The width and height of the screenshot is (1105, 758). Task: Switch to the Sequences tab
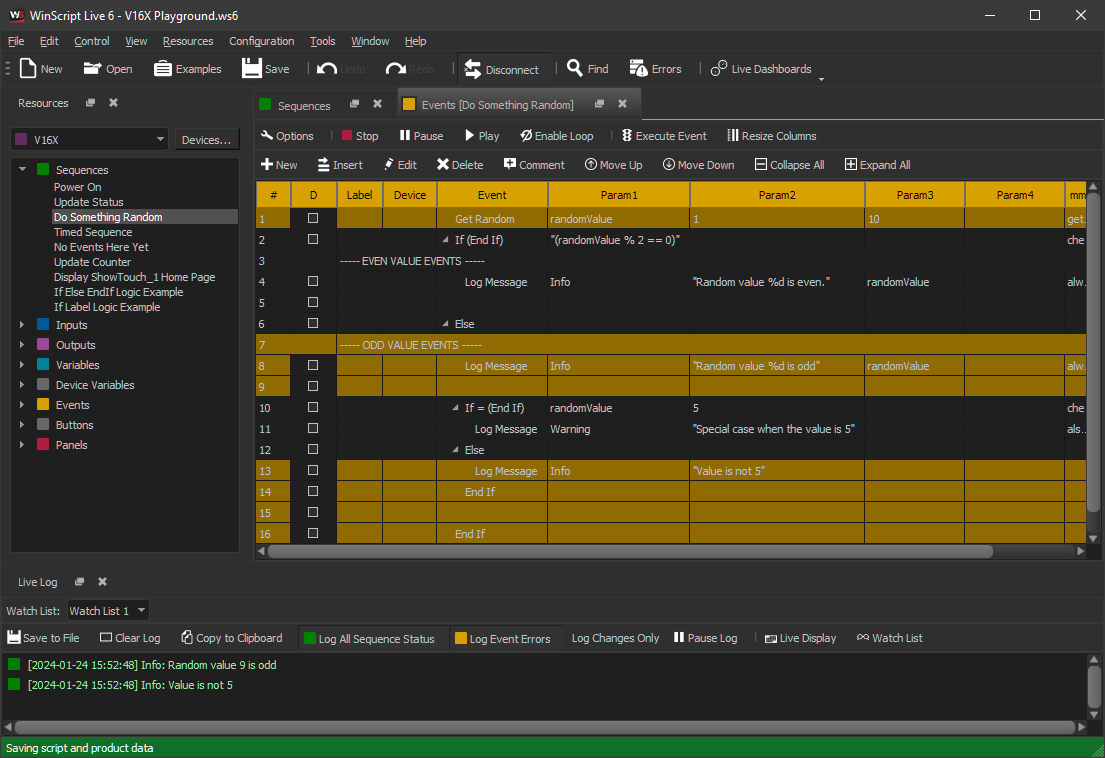point(304,105)
